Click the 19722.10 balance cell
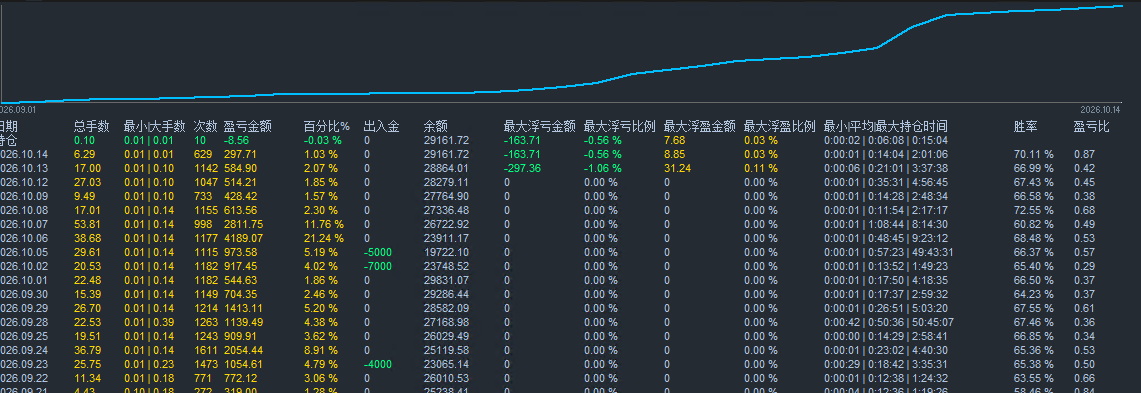The image size is (1141, 393). 446,253
